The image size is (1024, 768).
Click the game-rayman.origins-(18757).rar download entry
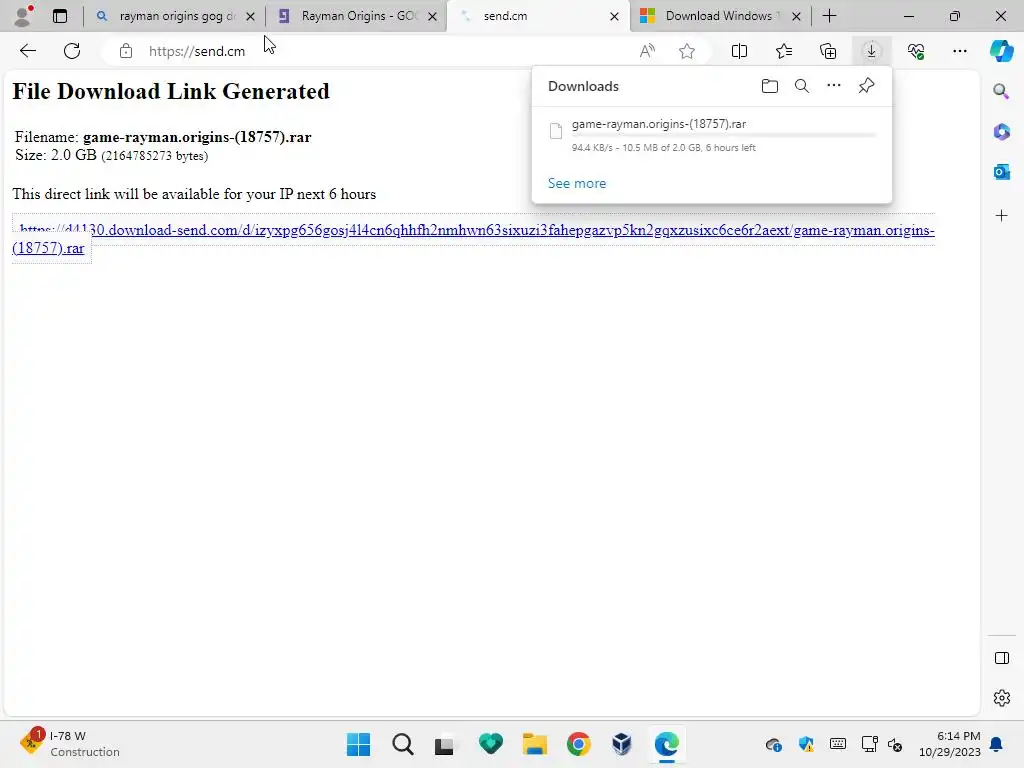tap(711, 135)
